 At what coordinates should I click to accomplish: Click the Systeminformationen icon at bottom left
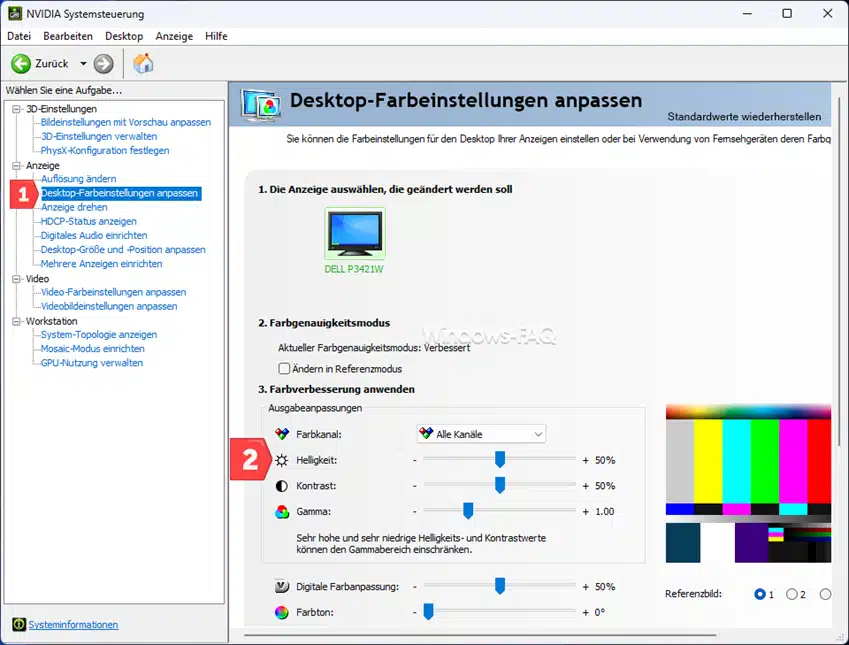pyautogui.click(x=19, y=624)
